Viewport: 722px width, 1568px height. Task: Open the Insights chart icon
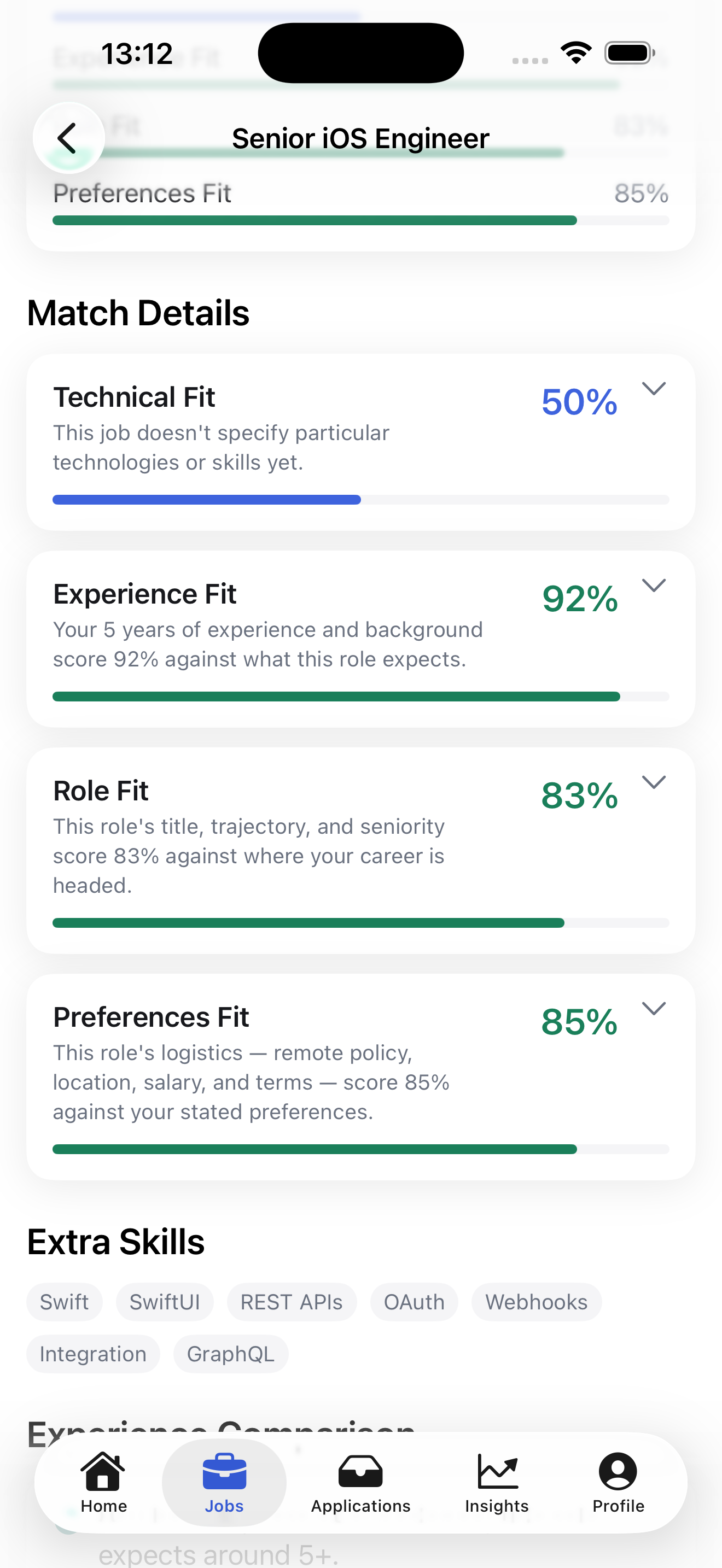[497, 1471]
